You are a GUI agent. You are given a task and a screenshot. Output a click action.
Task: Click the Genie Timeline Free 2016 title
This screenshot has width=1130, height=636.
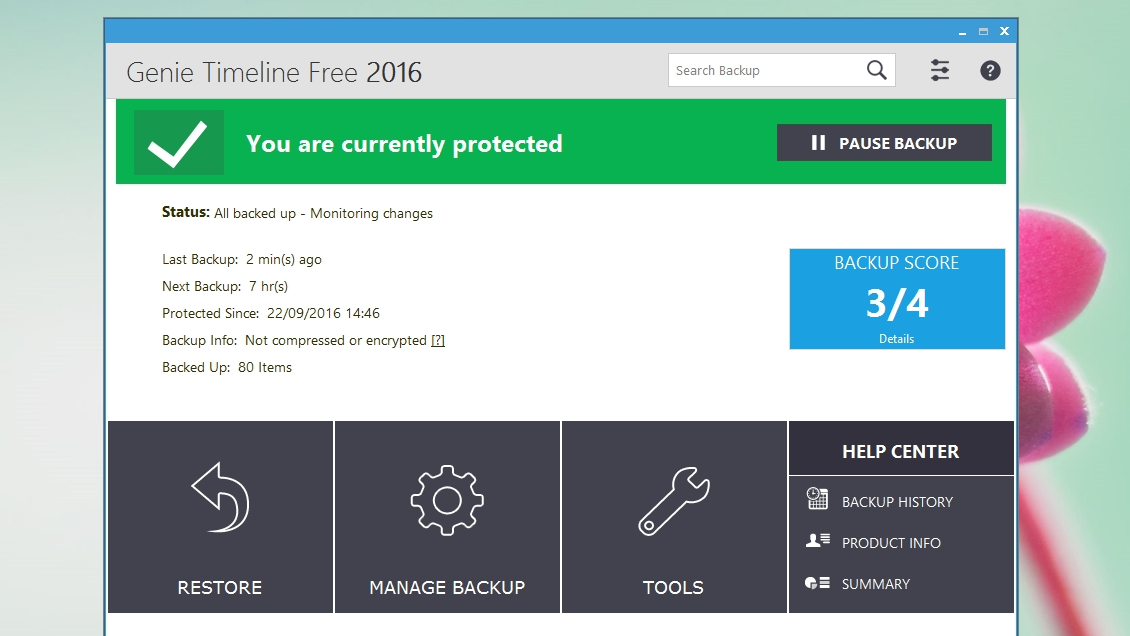pos(274,72)
